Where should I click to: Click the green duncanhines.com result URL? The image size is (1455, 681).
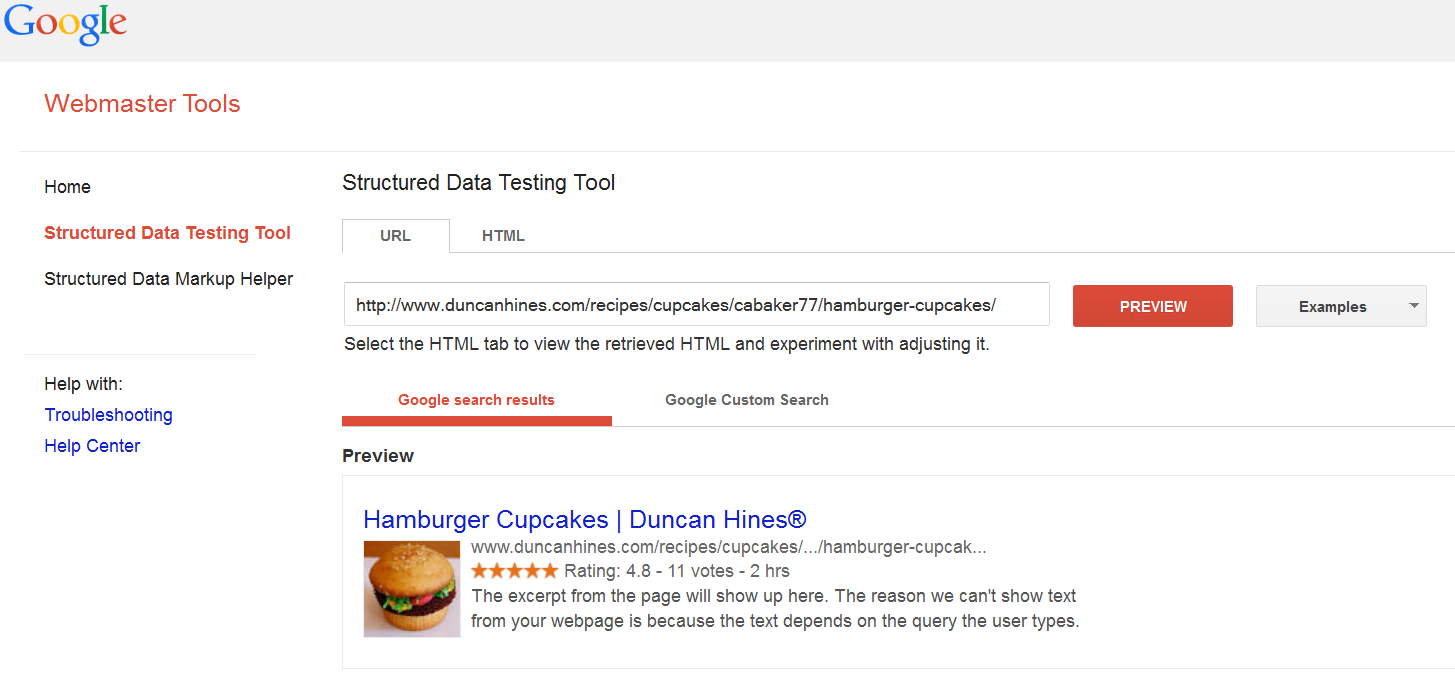tap(728, 547)
